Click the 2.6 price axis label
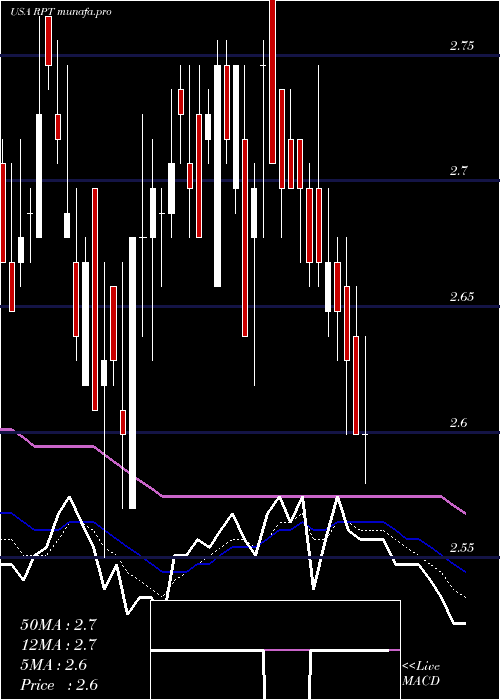The height and width of the screenshot is (700, 500). tap(458, 422)
